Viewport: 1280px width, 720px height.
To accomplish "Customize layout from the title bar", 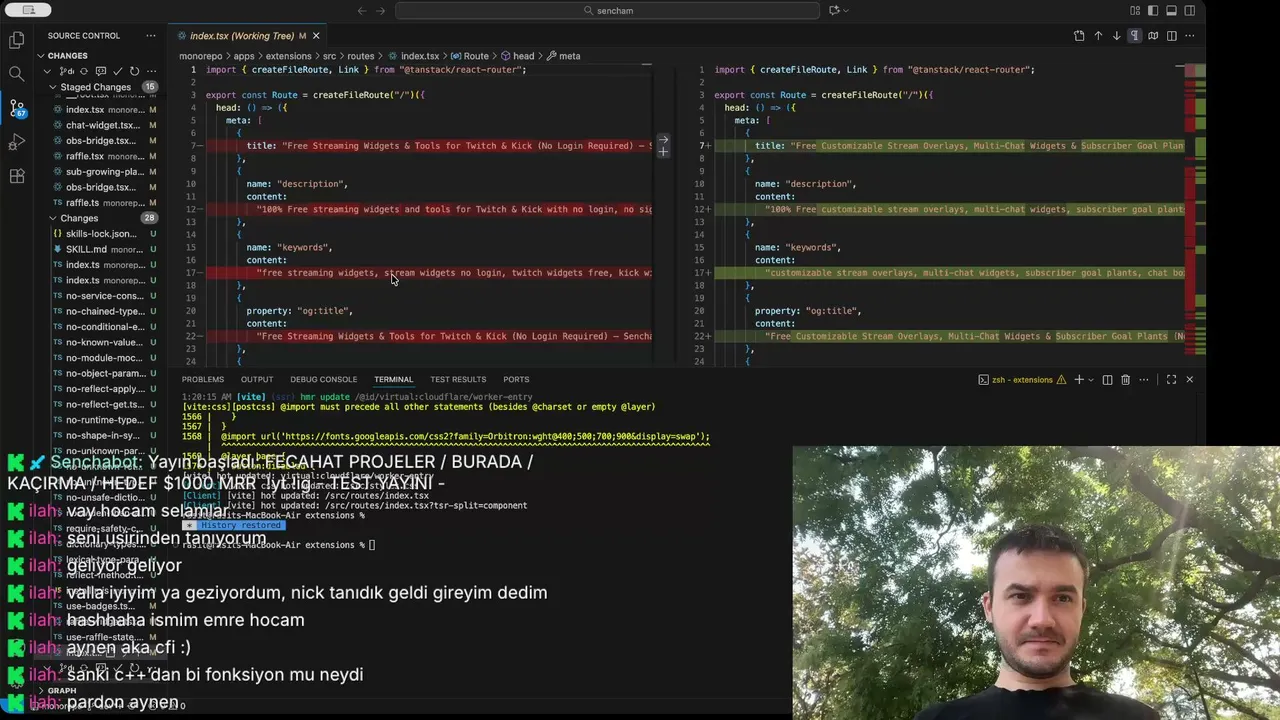I will (x=1135, y=11).
